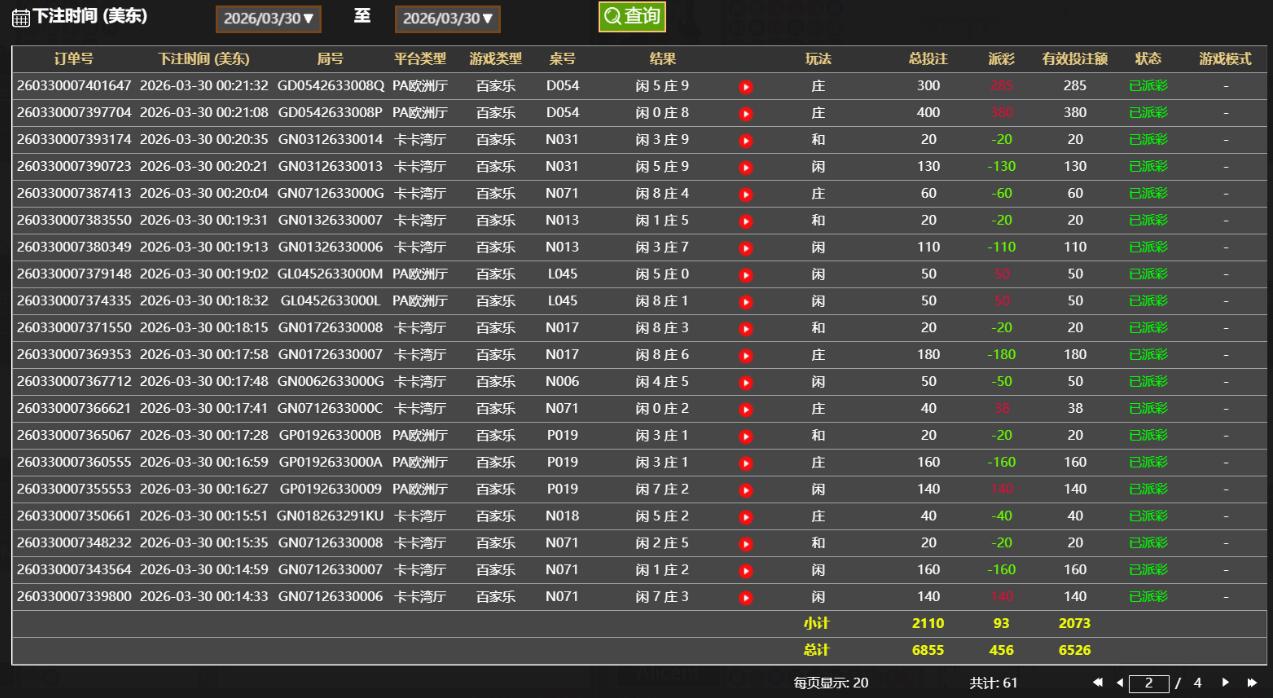The image size is (1273, 698).
Task: Click play icon for order 260330007350661
Action: pyautogui.click(x=745, y=517)
